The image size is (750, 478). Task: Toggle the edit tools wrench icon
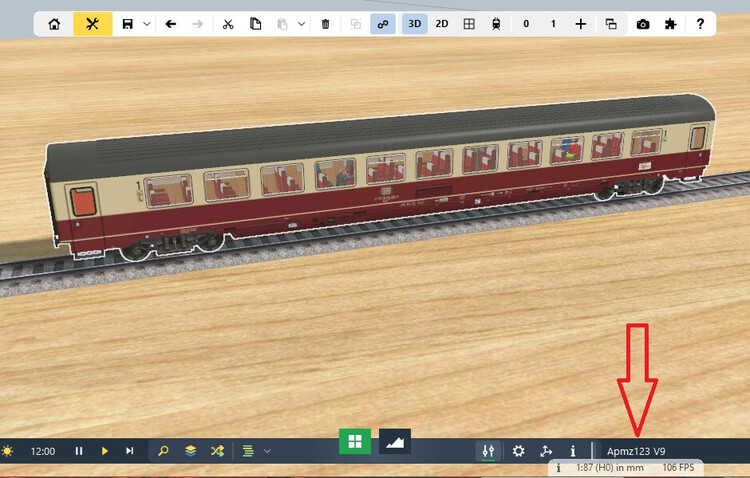(x=92, y=24)
